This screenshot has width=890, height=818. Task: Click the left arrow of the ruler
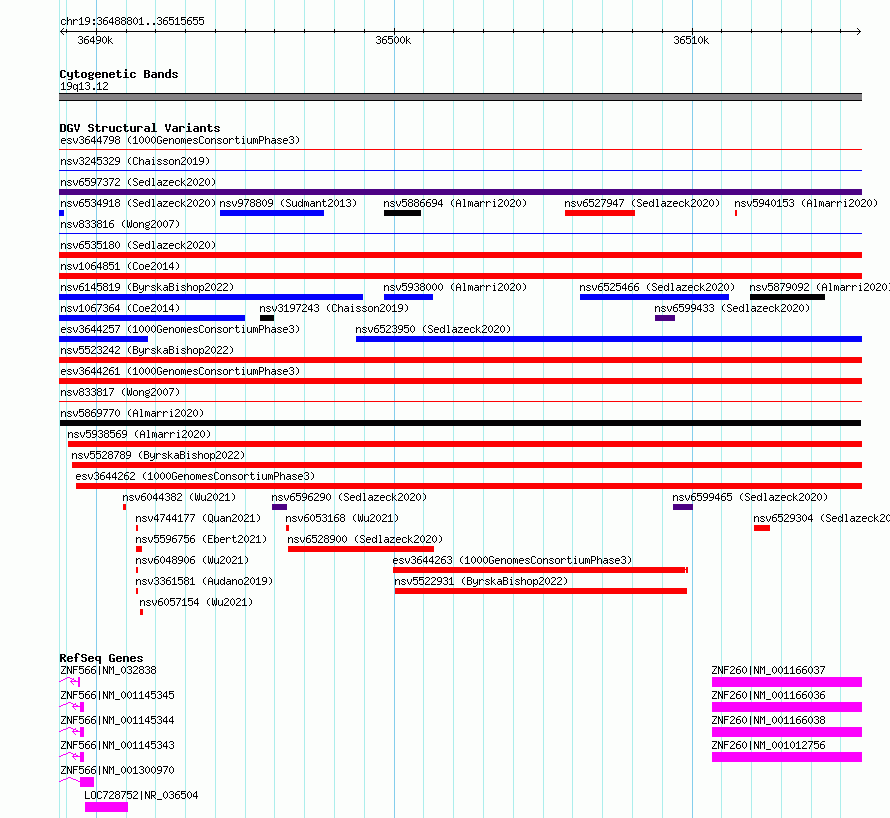63,32
